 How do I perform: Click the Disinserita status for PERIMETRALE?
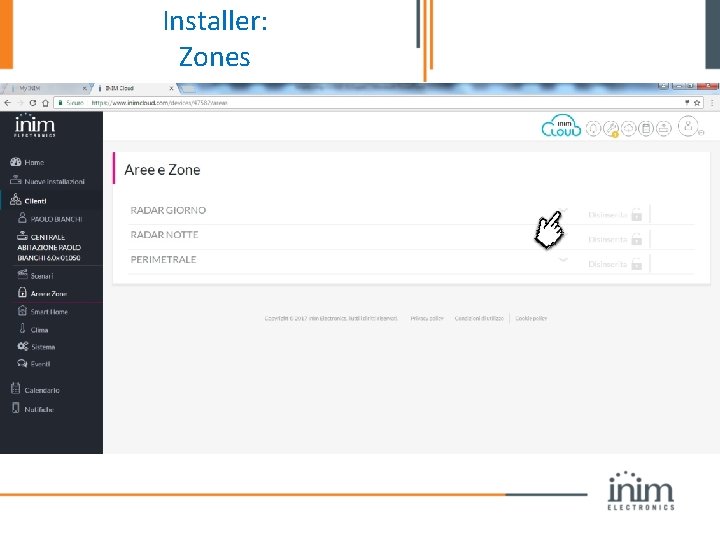(x=607, y=264)
